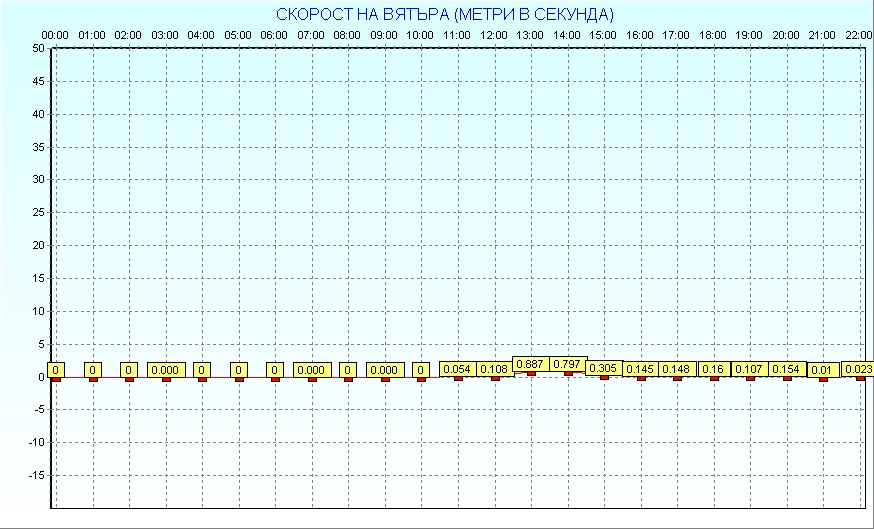The image size is (874, 529).
Task: Click the 50 value on vertical axis
Action: coord(38,48)
